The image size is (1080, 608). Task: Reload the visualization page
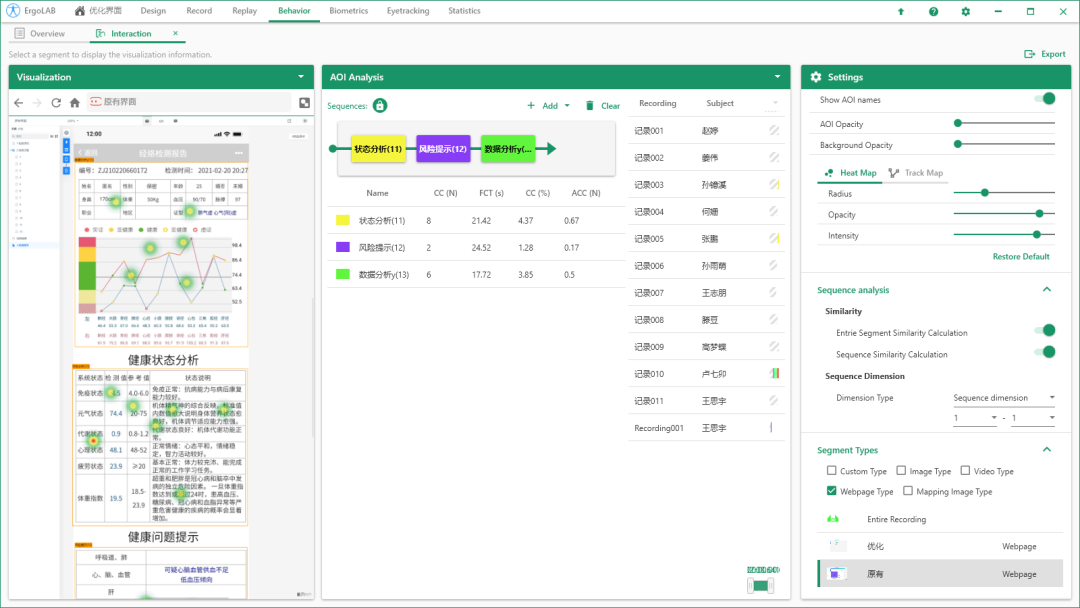56,103
